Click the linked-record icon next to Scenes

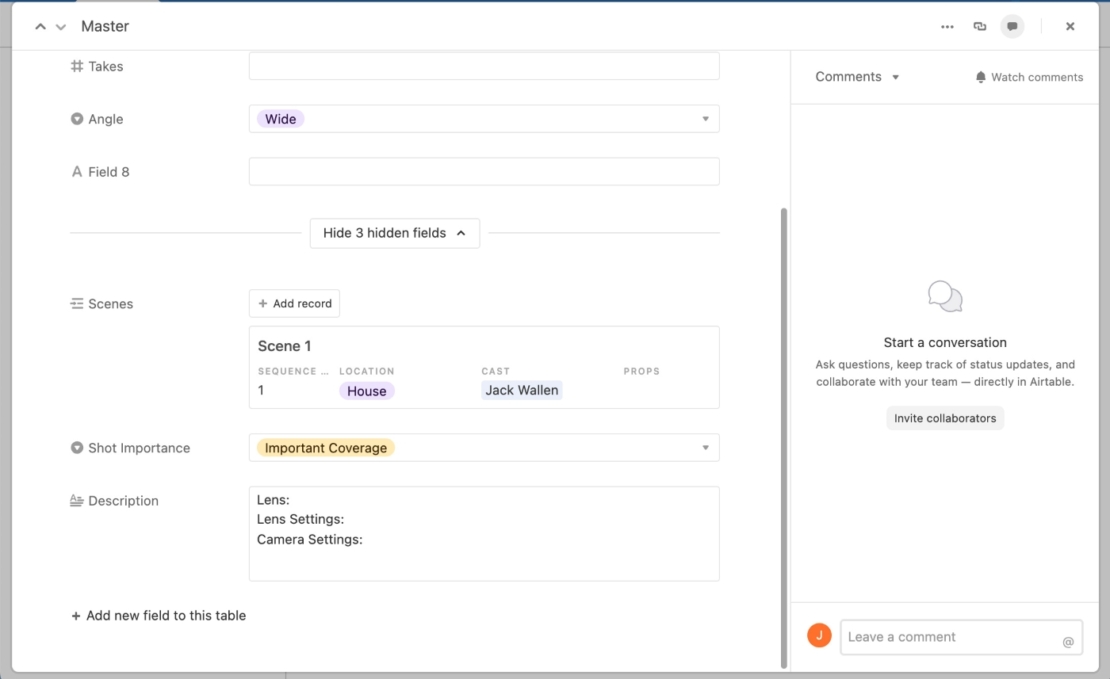77,303
